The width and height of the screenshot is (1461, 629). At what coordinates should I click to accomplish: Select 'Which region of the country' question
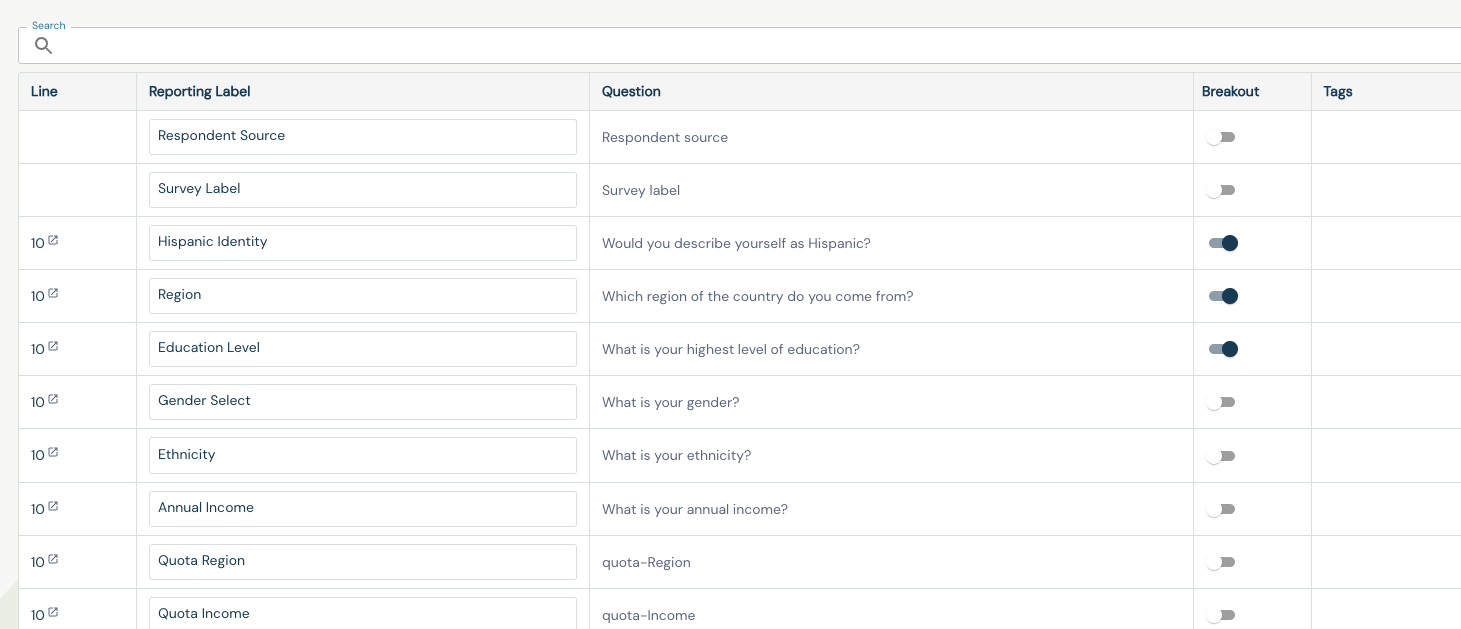coord(757,296)
